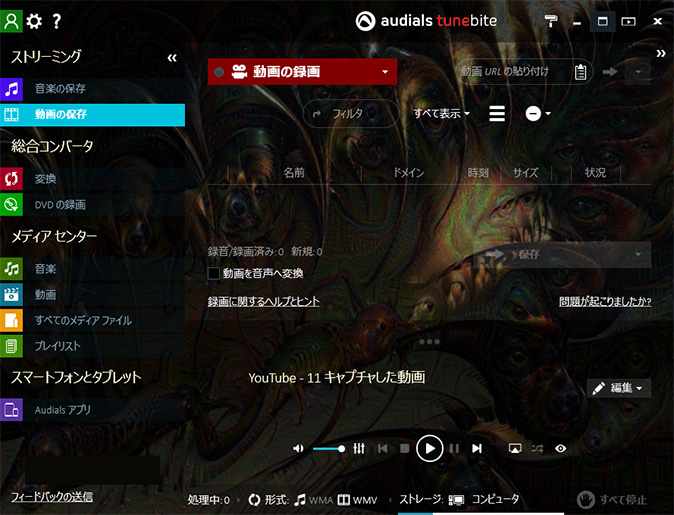Open the user account icon
Viewport: 674px width, 515px height.
(11, 21)
